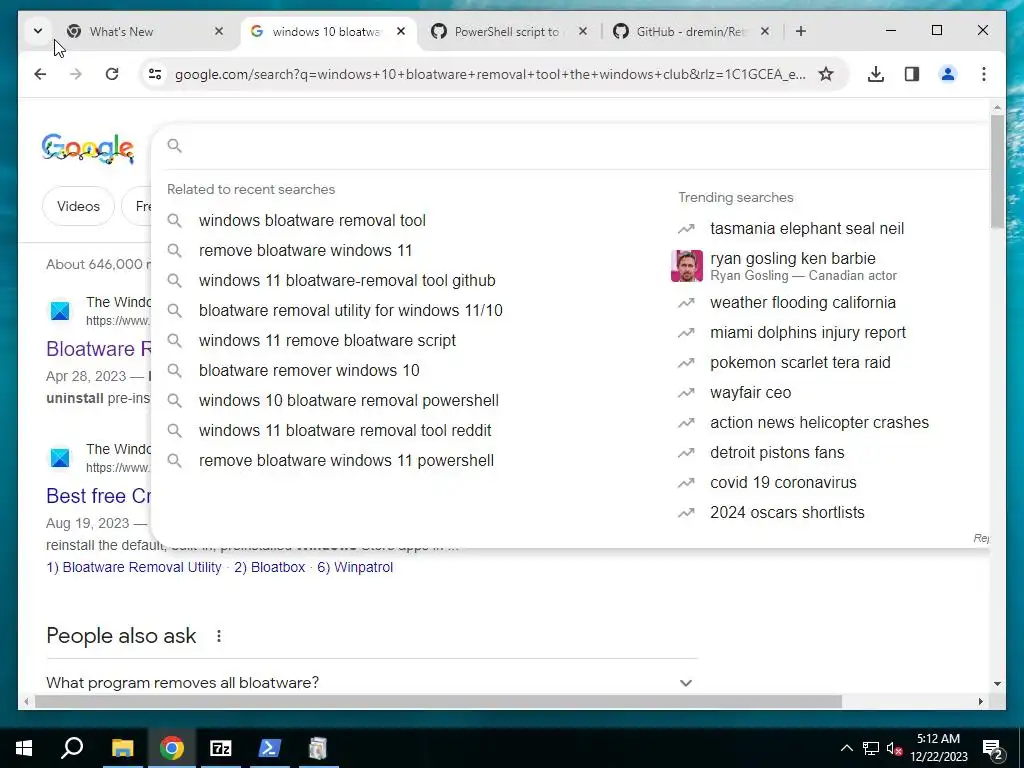Select 'bloatware remover windows 10' suggestion

tap(309, 371)
